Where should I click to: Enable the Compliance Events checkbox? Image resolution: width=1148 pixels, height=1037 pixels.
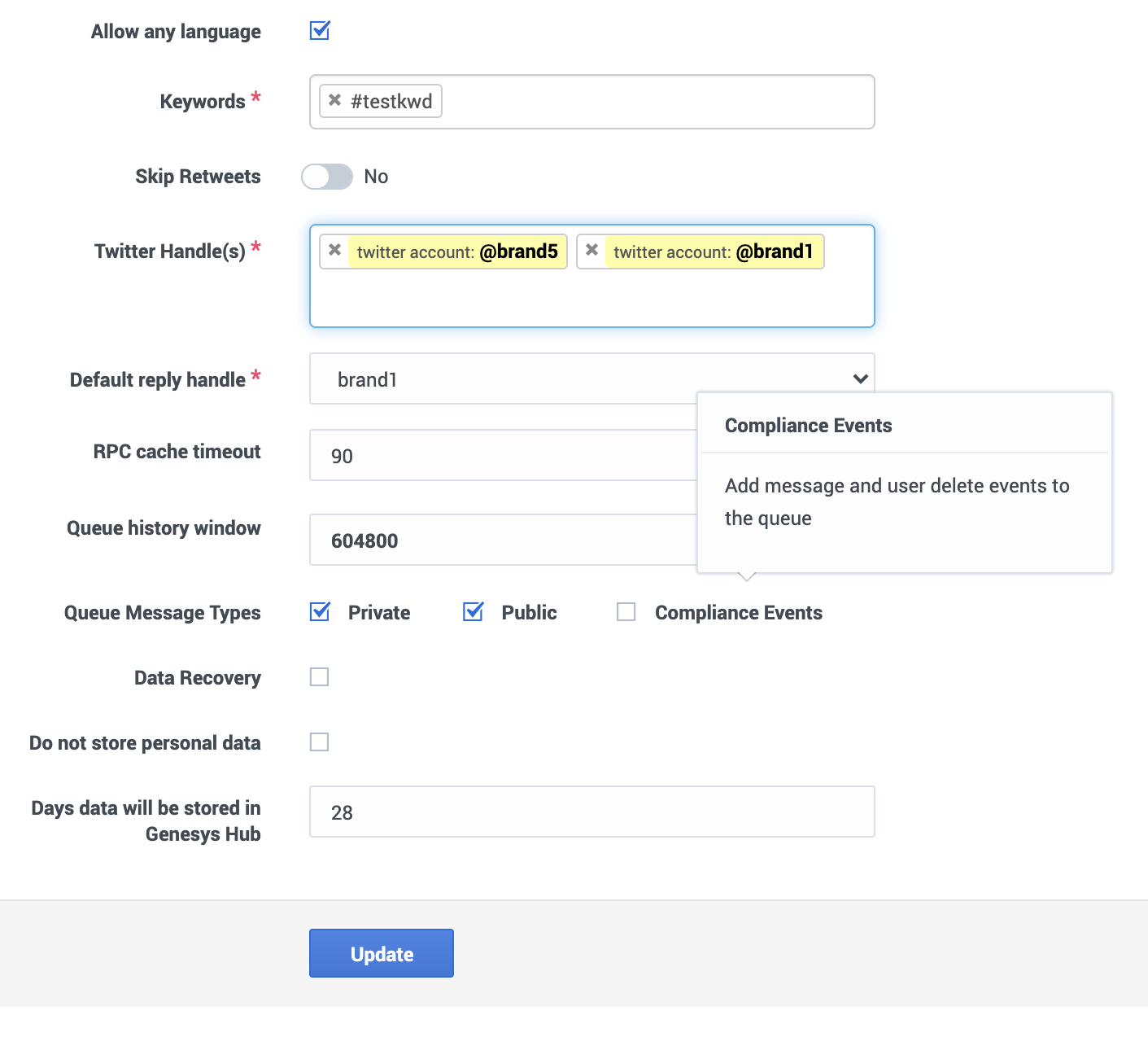[626, 612]
